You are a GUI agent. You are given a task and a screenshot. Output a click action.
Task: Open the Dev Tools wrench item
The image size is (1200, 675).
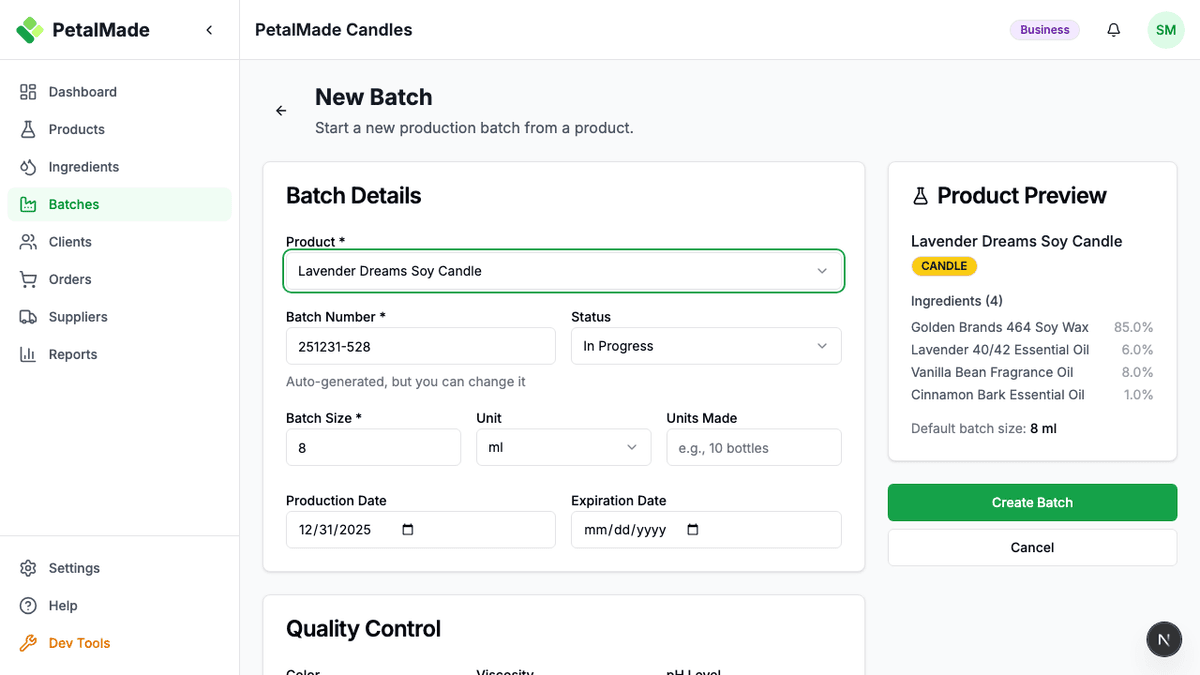coord(29,642)
